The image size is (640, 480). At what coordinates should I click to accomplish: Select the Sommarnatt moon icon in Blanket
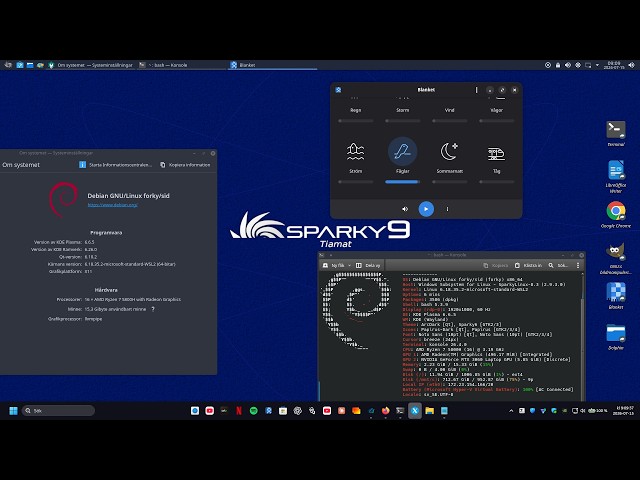click(x=449, y=151)
